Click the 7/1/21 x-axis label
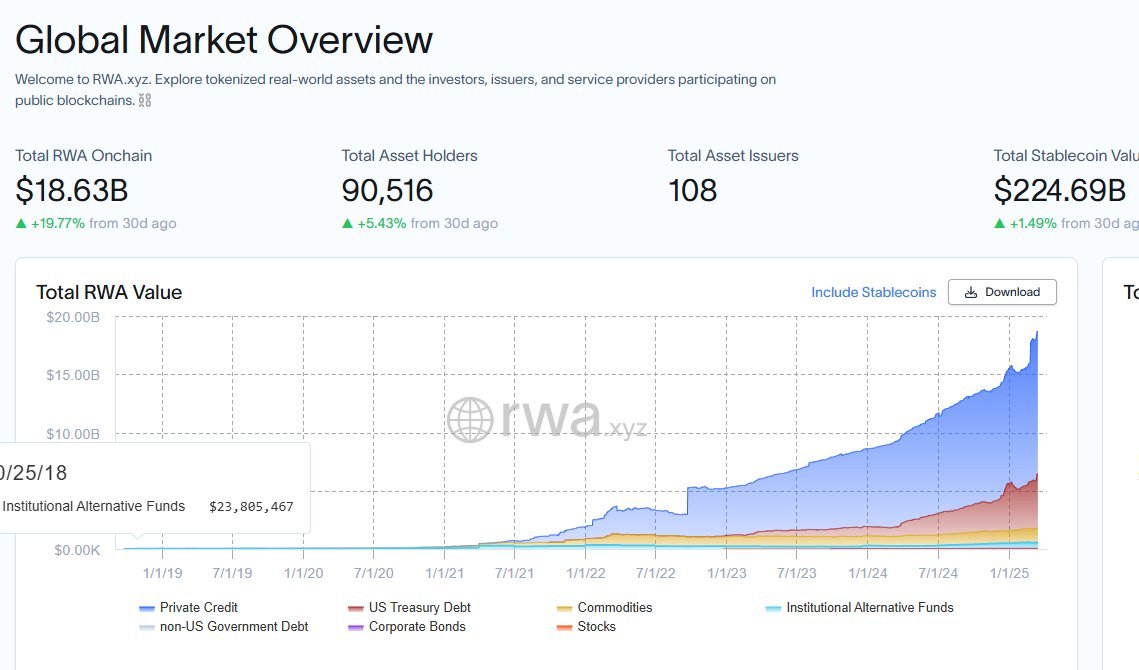The width and height of the screenshot is (1139, 670). pos(514,573)
